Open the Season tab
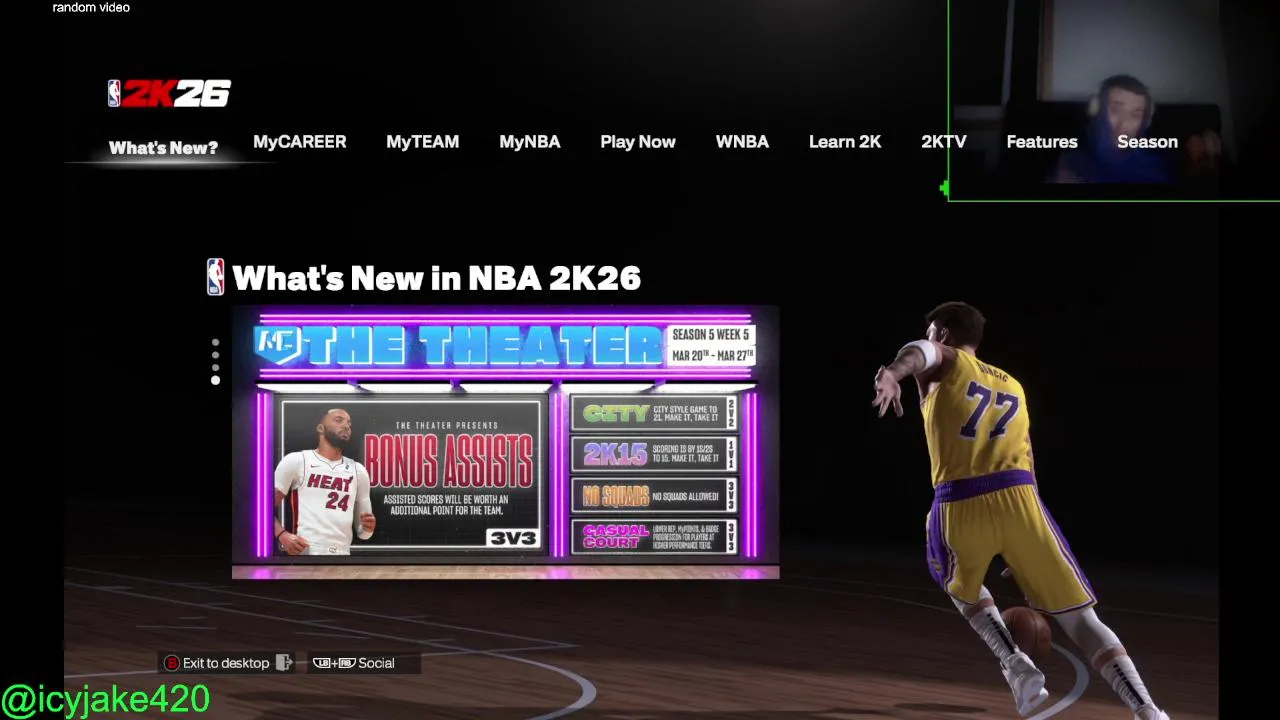Image resolution: width=1280 pixels, height=720 pixels. pyautogui.click(x=1147, y=142)
